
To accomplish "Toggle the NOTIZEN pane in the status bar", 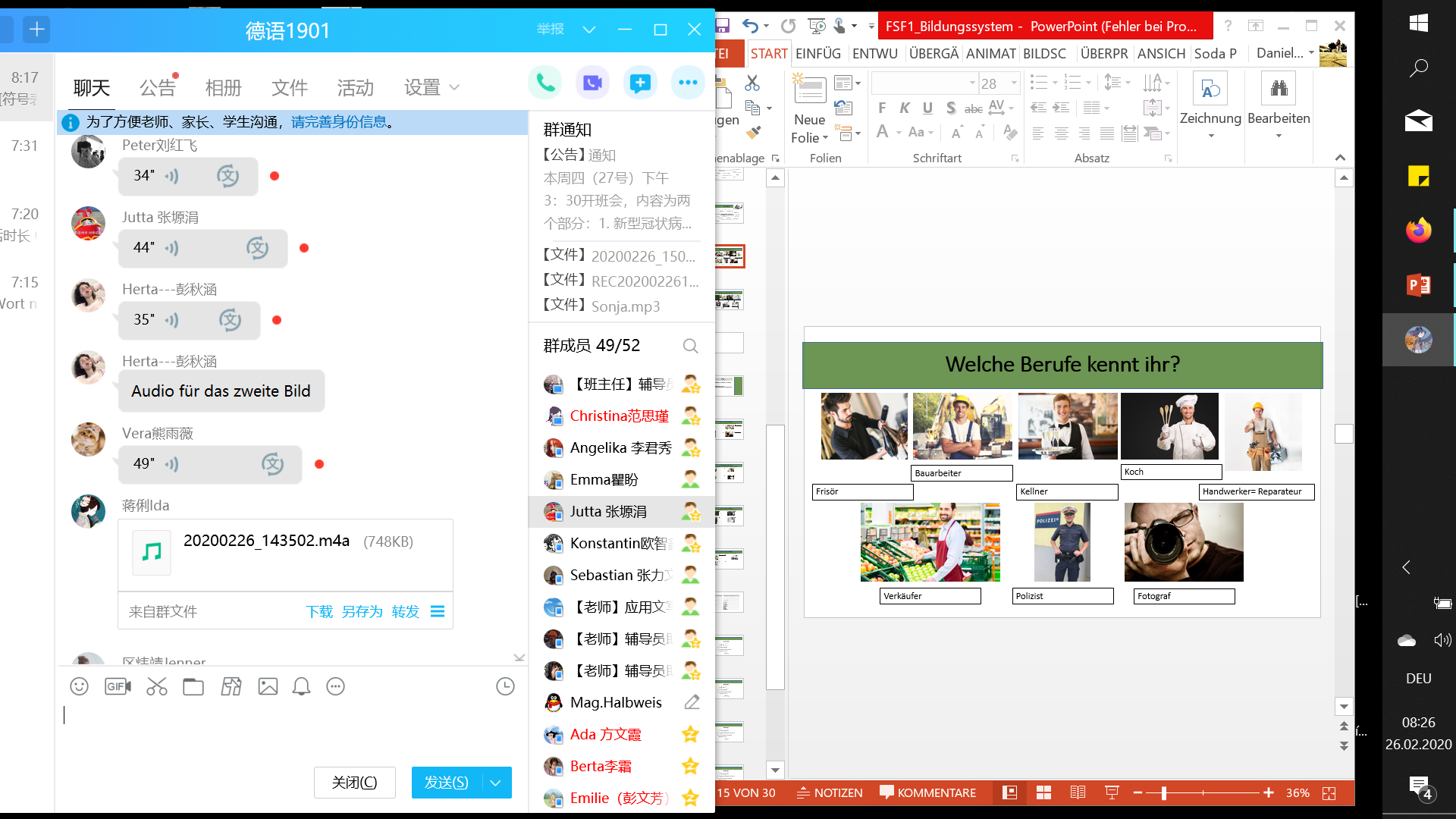I will (830, 793).
